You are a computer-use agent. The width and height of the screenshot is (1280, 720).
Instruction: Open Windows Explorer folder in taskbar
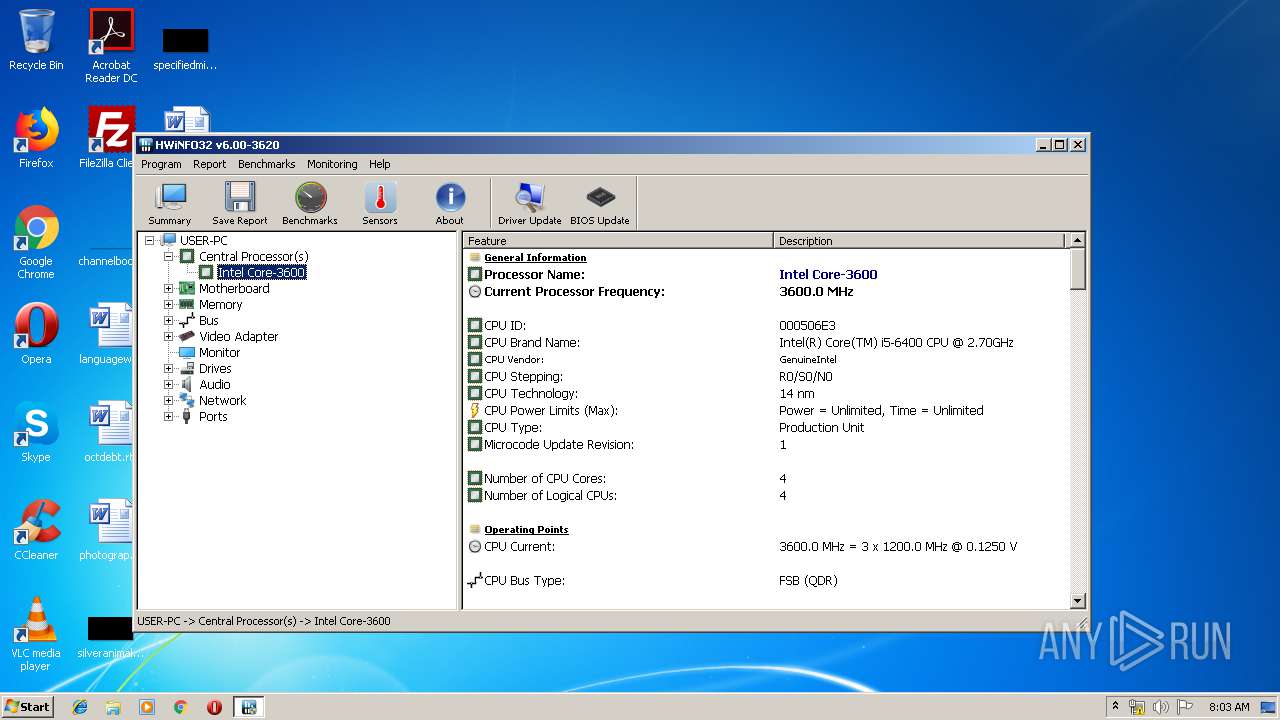113,707
